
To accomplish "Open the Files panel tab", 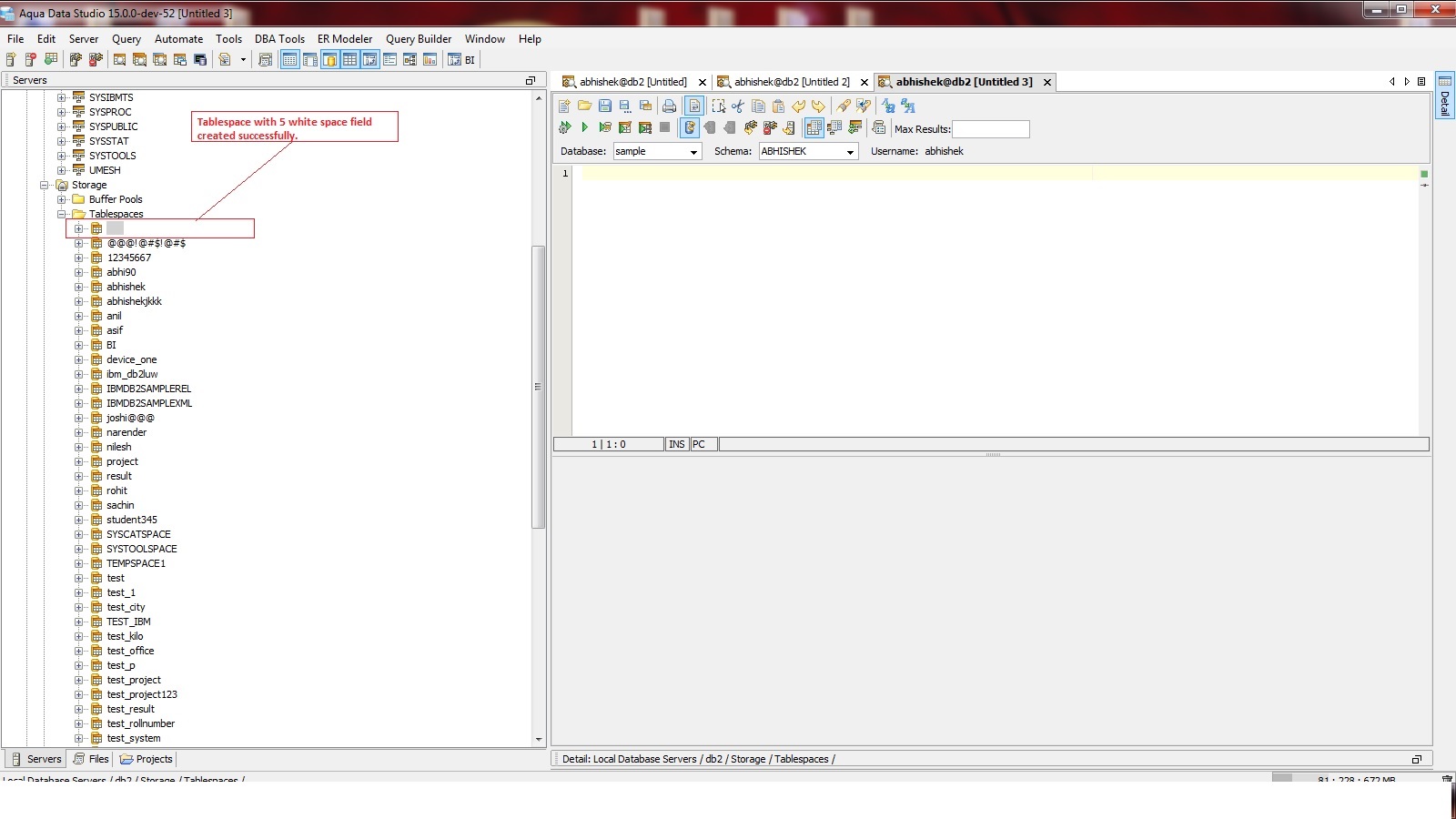I will click(90, 759).
